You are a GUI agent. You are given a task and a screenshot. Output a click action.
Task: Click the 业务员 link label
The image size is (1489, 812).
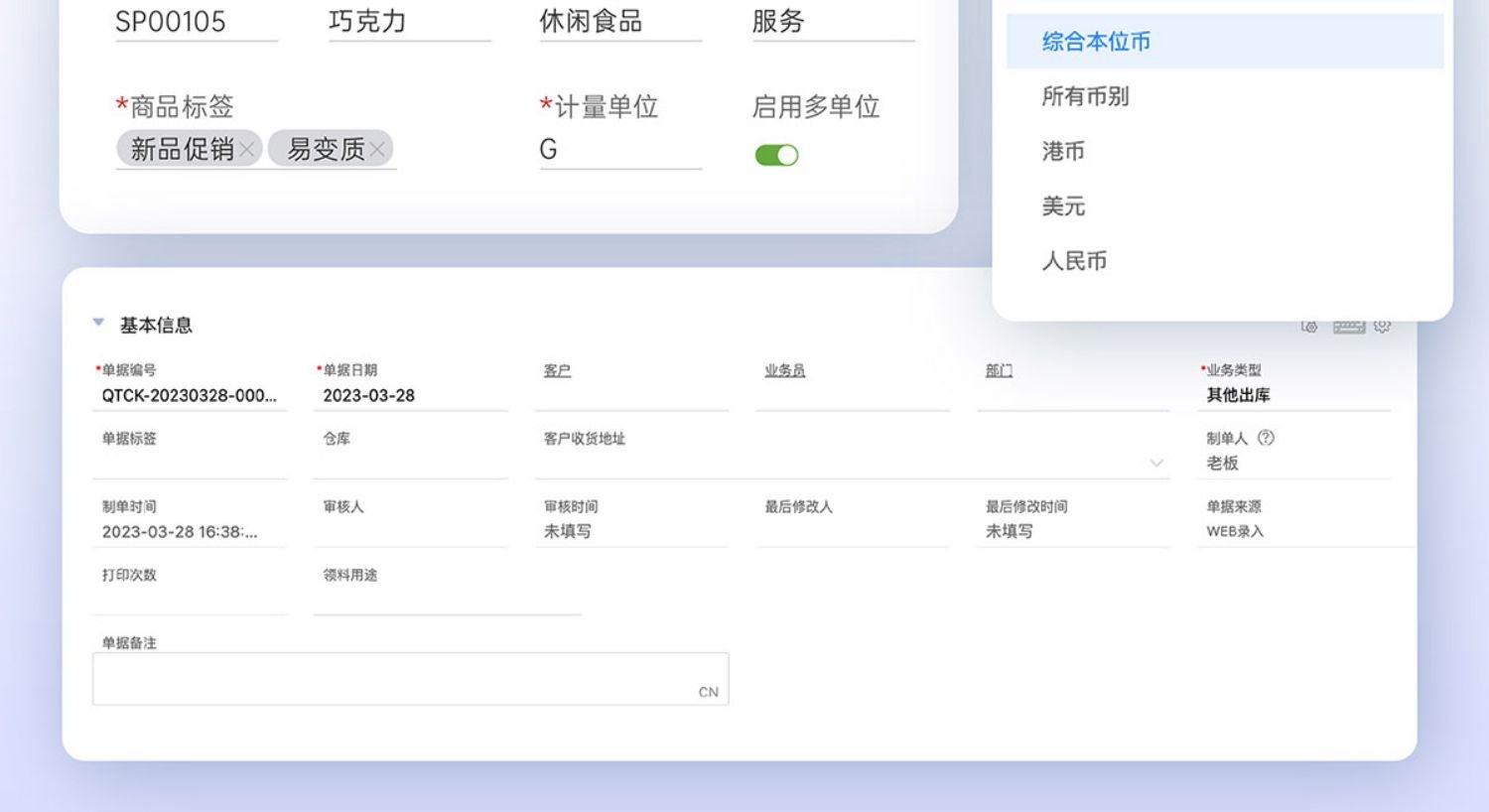[784, 370]
